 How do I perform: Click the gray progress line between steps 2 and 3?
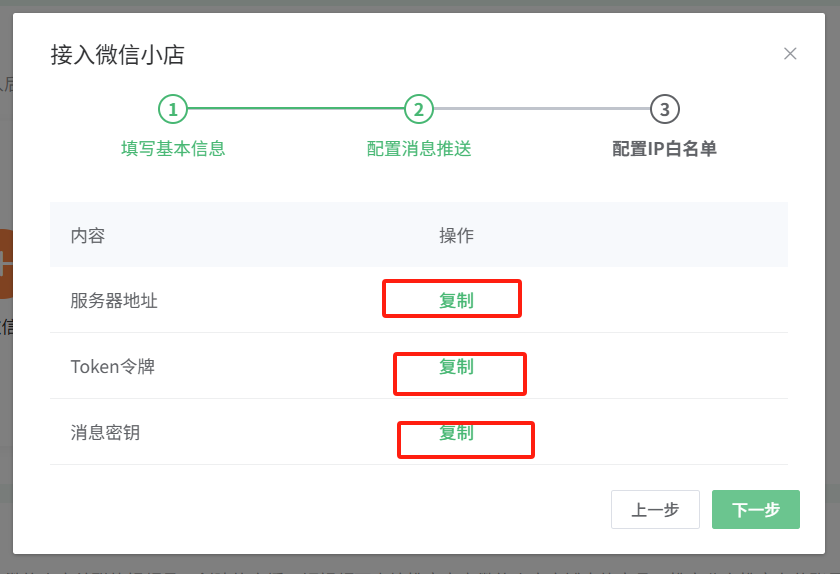542,109
